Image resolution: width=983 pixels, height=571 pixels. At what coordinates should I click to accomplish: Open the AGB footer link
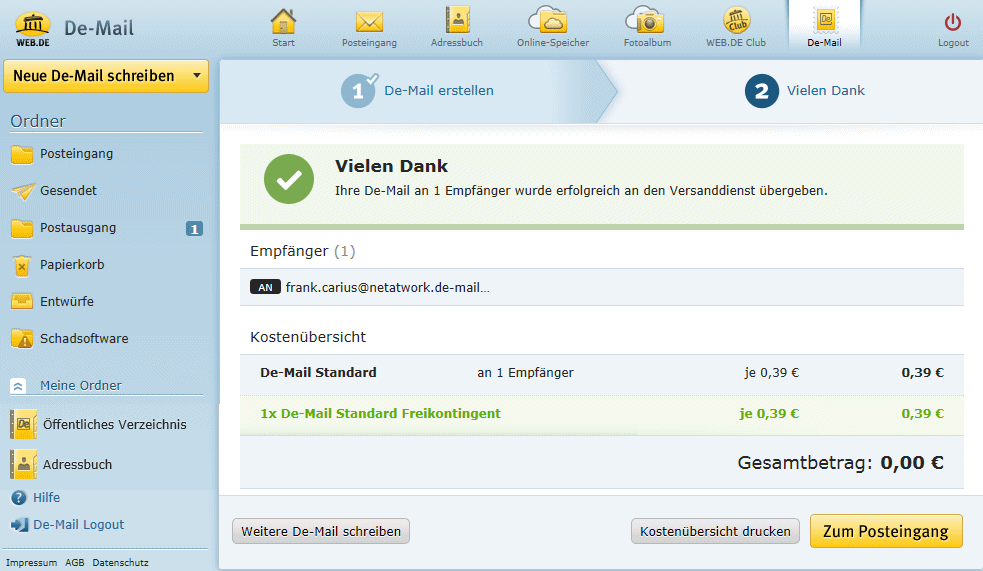pos(75,563)
